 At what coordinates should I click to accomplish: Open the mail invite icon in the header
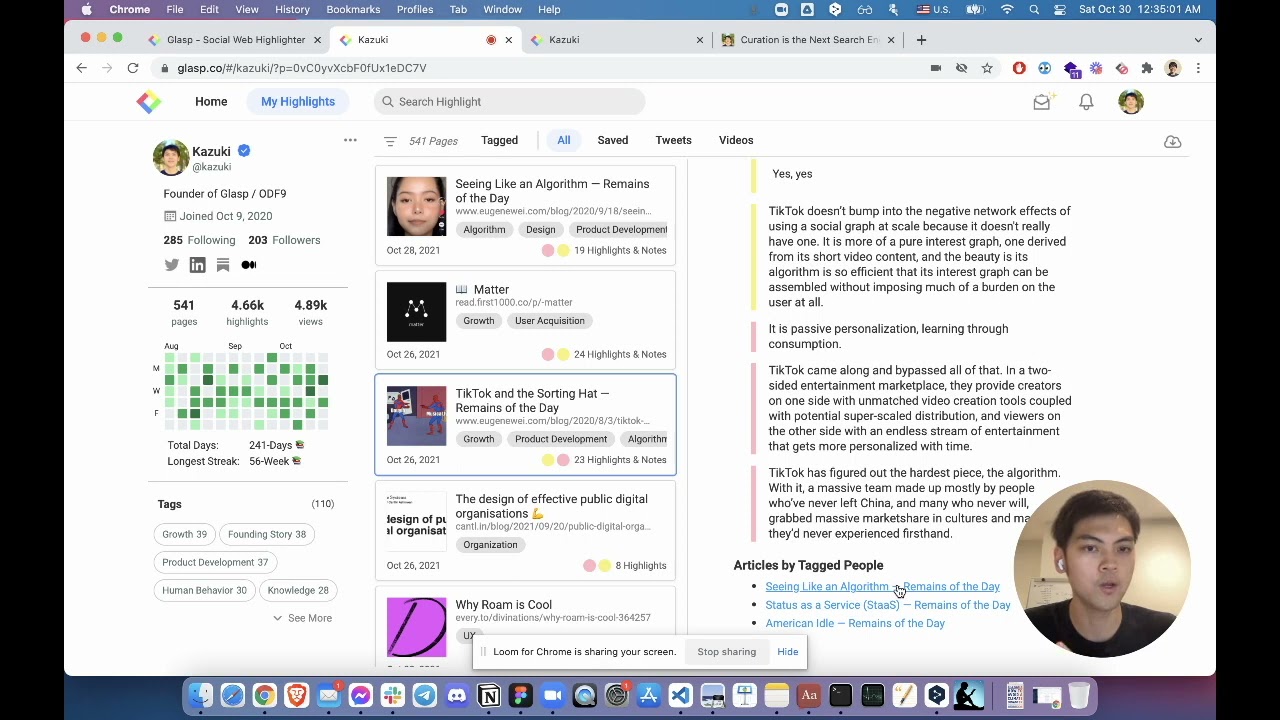[1042, 101]
